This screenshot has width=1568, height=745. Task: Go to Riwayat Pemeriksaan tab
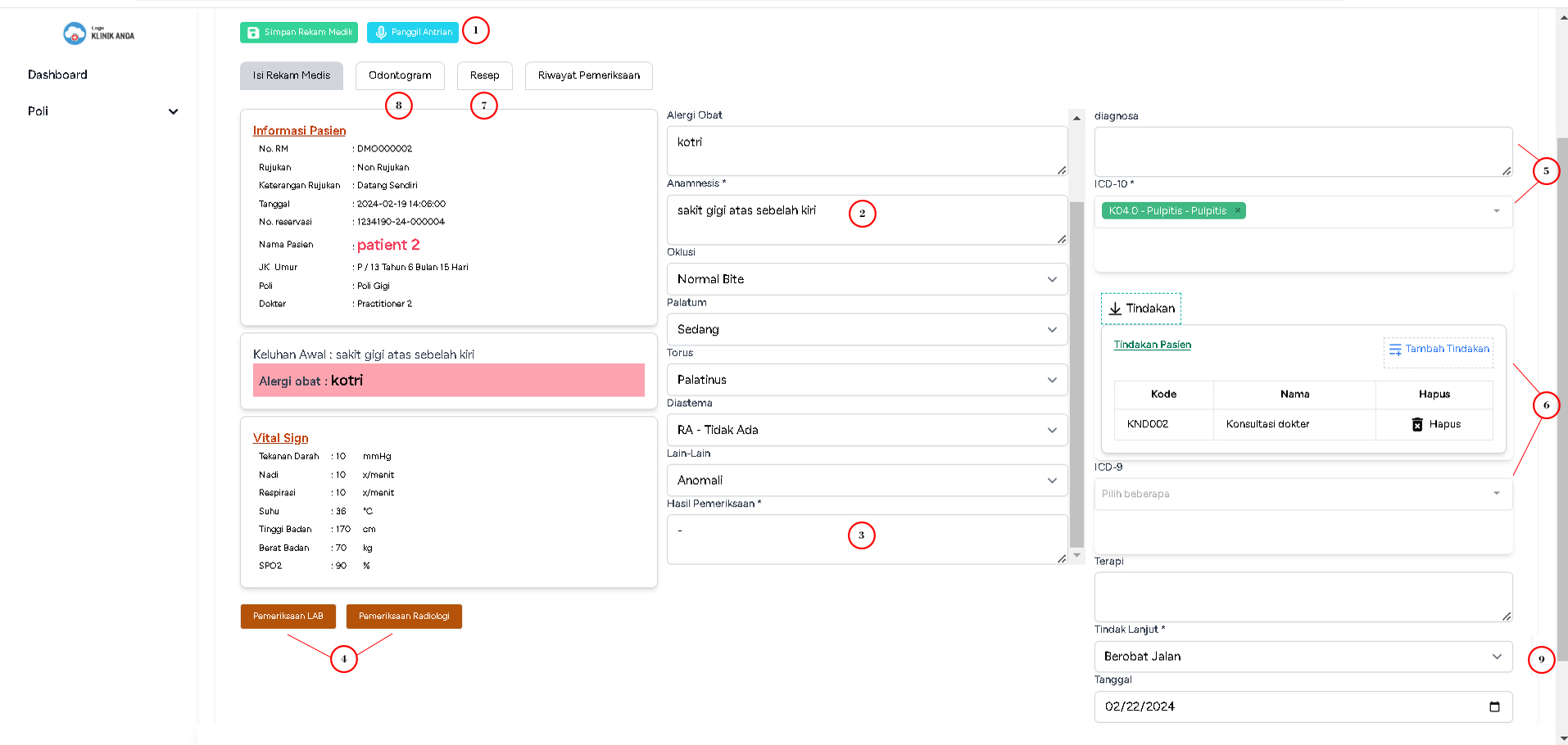pyautogui.click(x=588, y=75)
